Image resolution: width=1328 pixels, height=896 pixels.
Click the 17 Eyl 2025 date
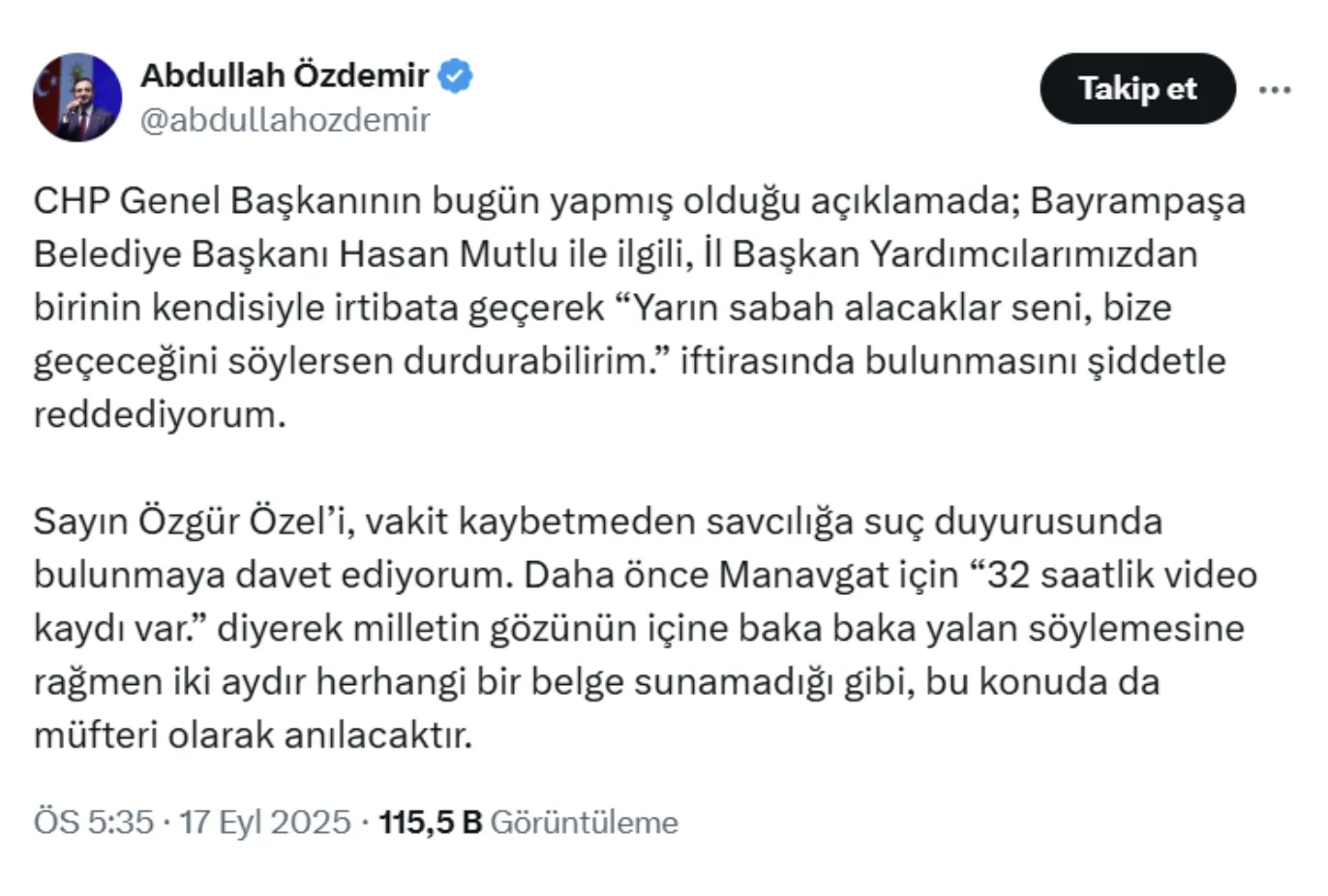[265, 822]
